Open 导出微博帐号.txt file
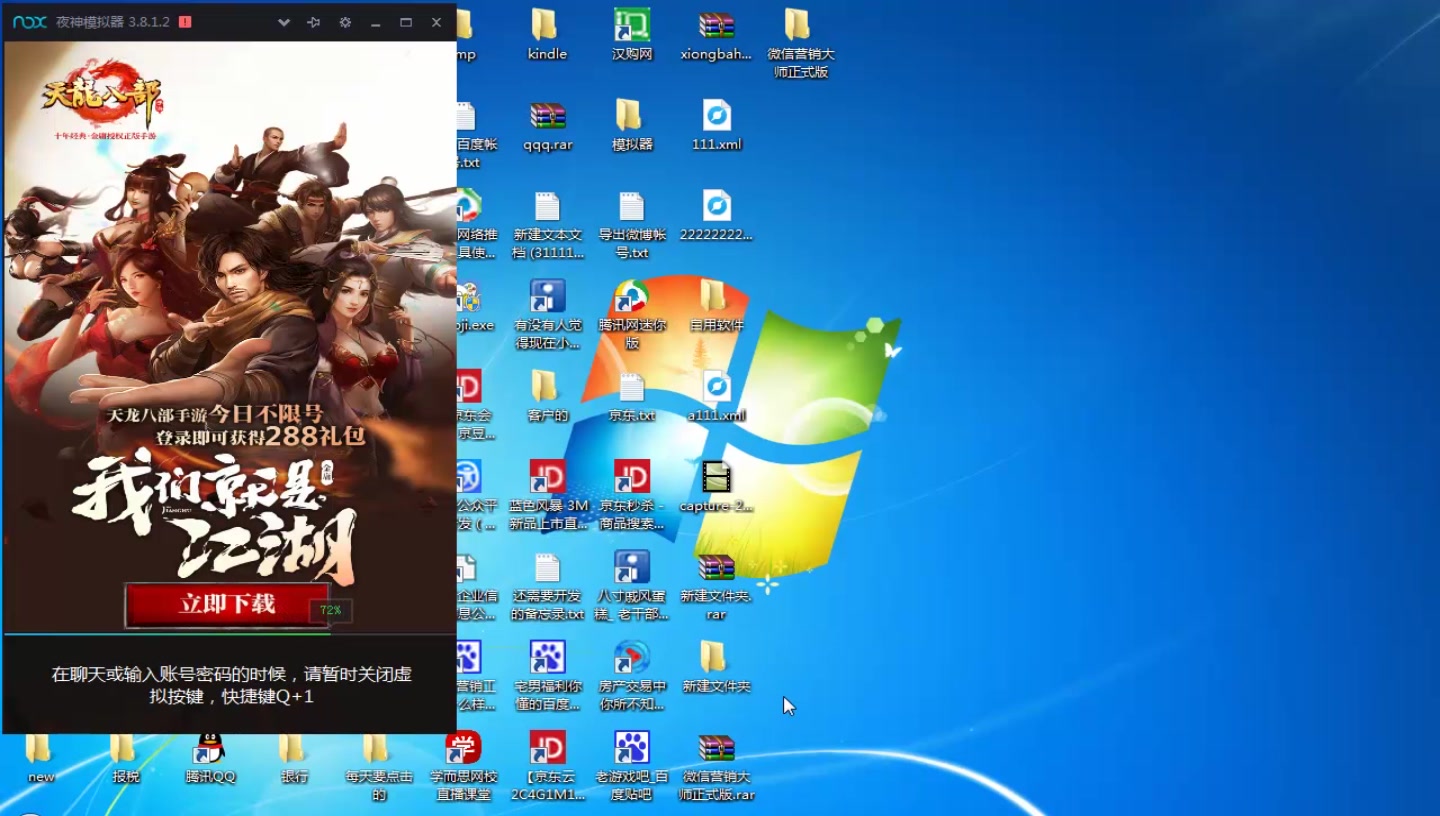The height and width of the screenshot is (816, 1440). [632, 225]
